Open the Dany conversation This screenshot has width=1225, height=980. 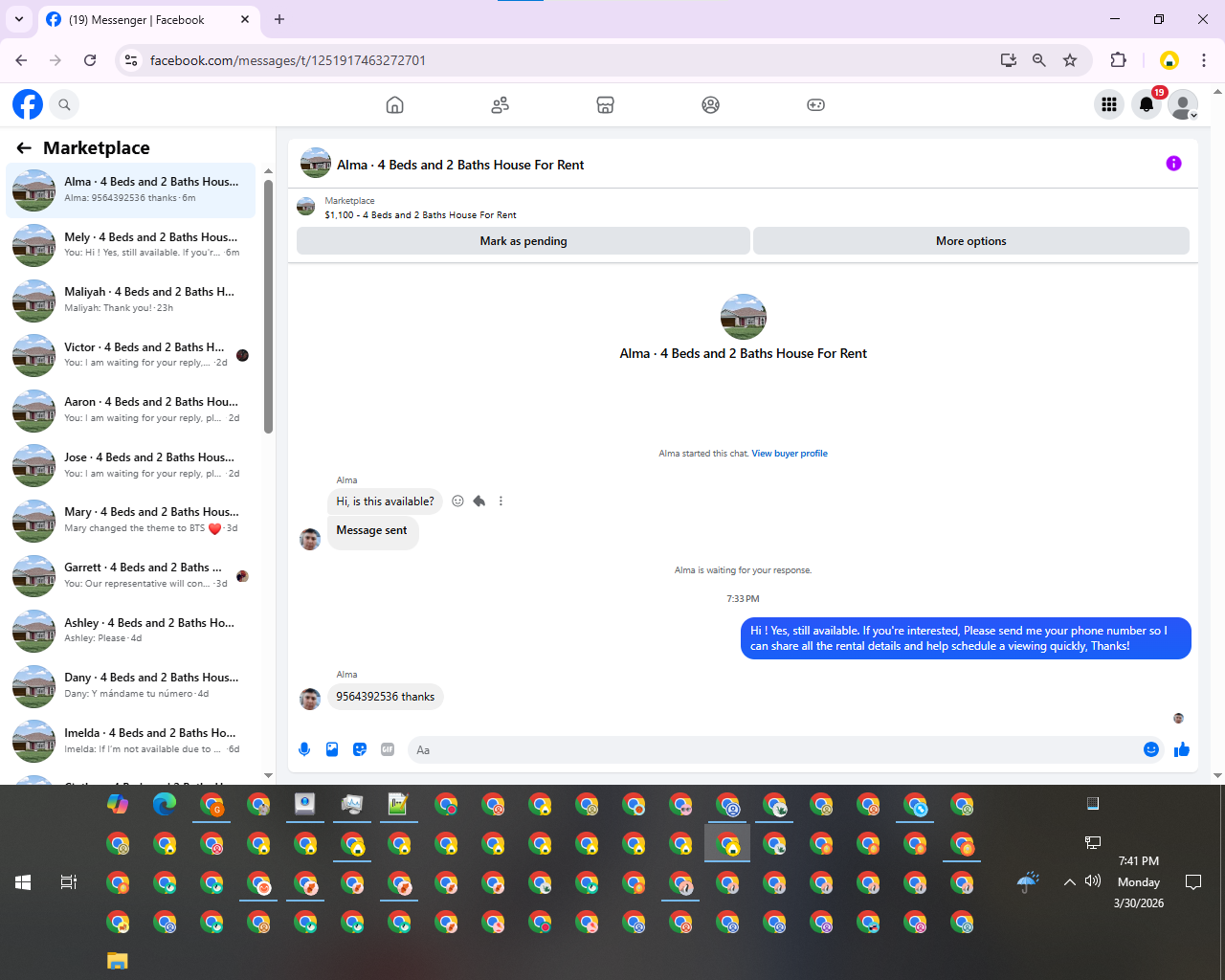[x=131, y=686]
